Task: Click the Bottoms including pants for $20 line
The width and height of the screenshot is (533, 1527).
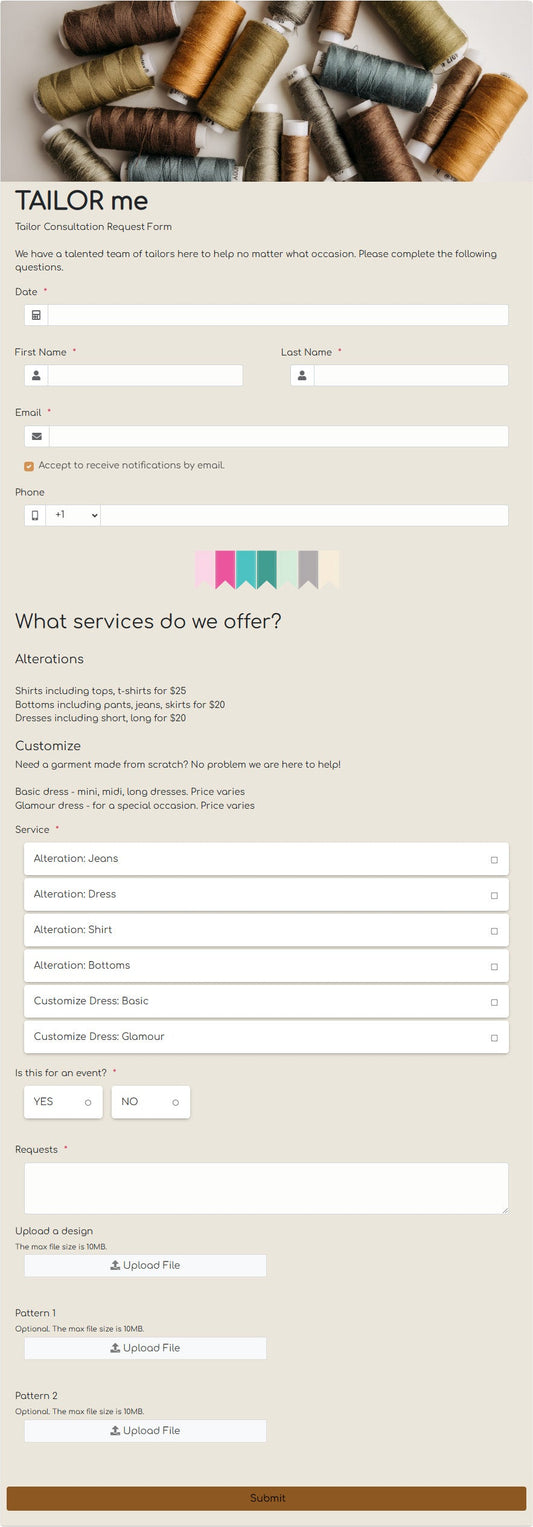Action: click(x=120, y=705)
